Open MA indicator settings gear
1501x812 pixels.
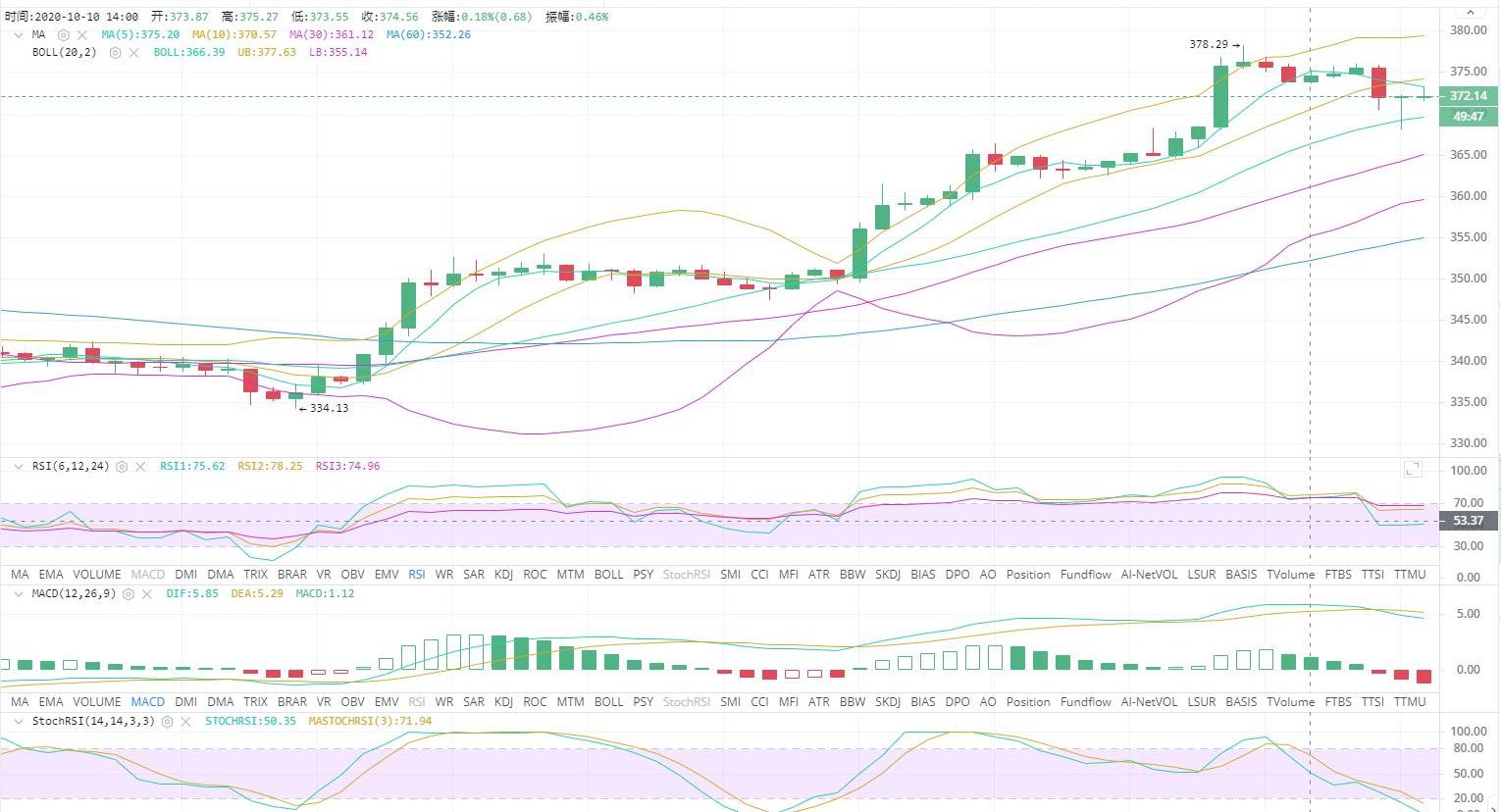[64, 34]
